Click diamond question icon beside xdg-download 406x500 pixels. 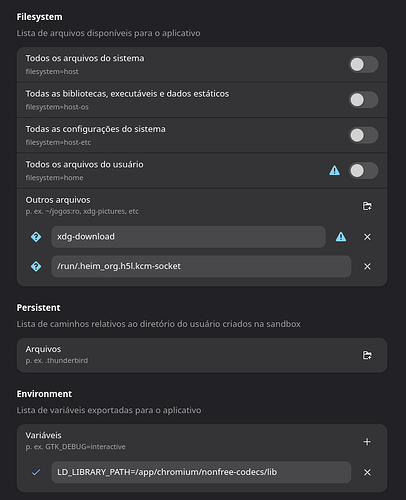pos(36,237)
